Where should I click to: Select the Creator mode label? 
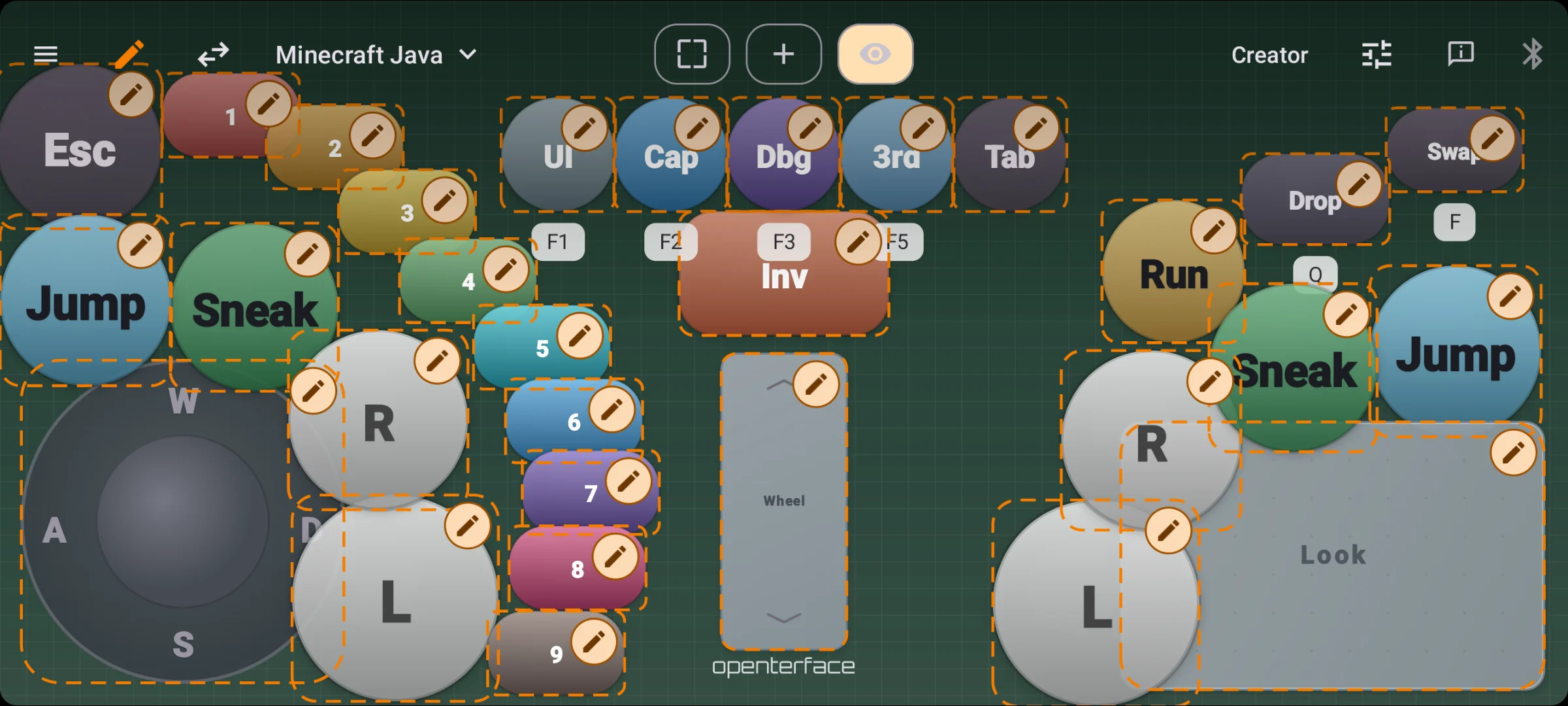[1269, 55]
